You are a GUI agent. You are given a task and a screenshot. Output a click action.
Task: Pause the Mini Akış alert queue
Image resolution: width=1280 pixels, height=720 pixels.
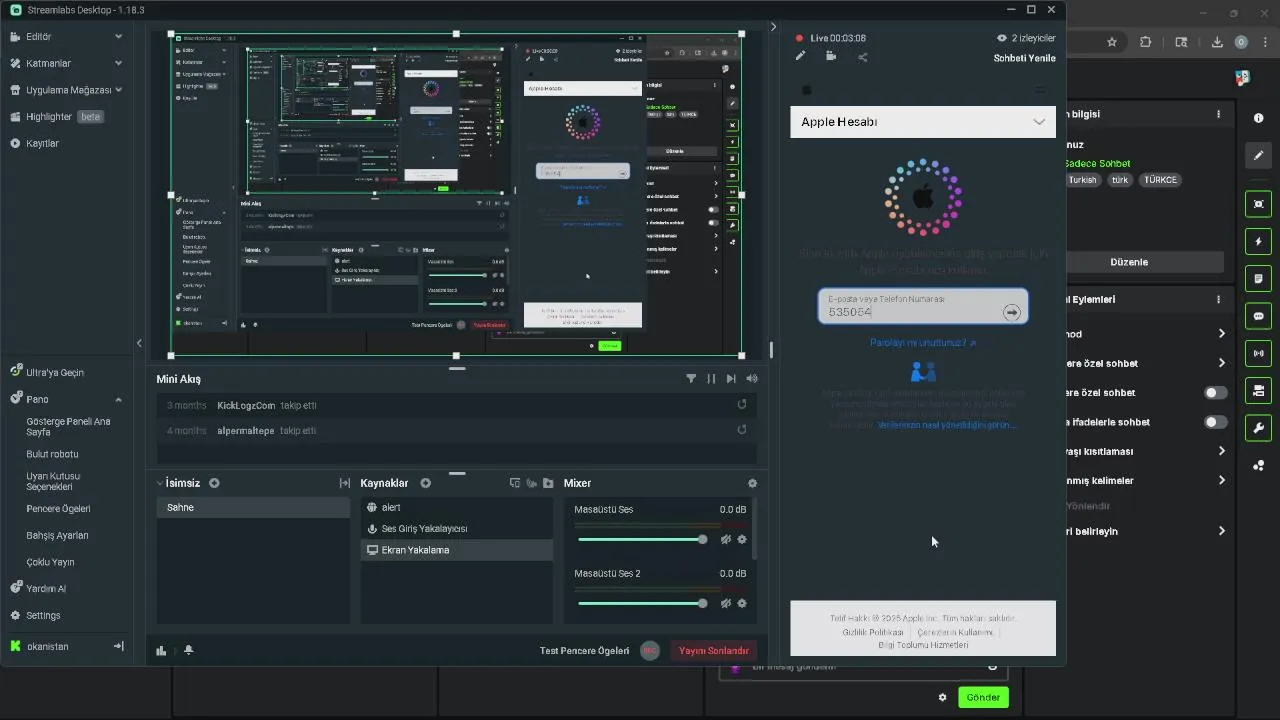(711, 379)
